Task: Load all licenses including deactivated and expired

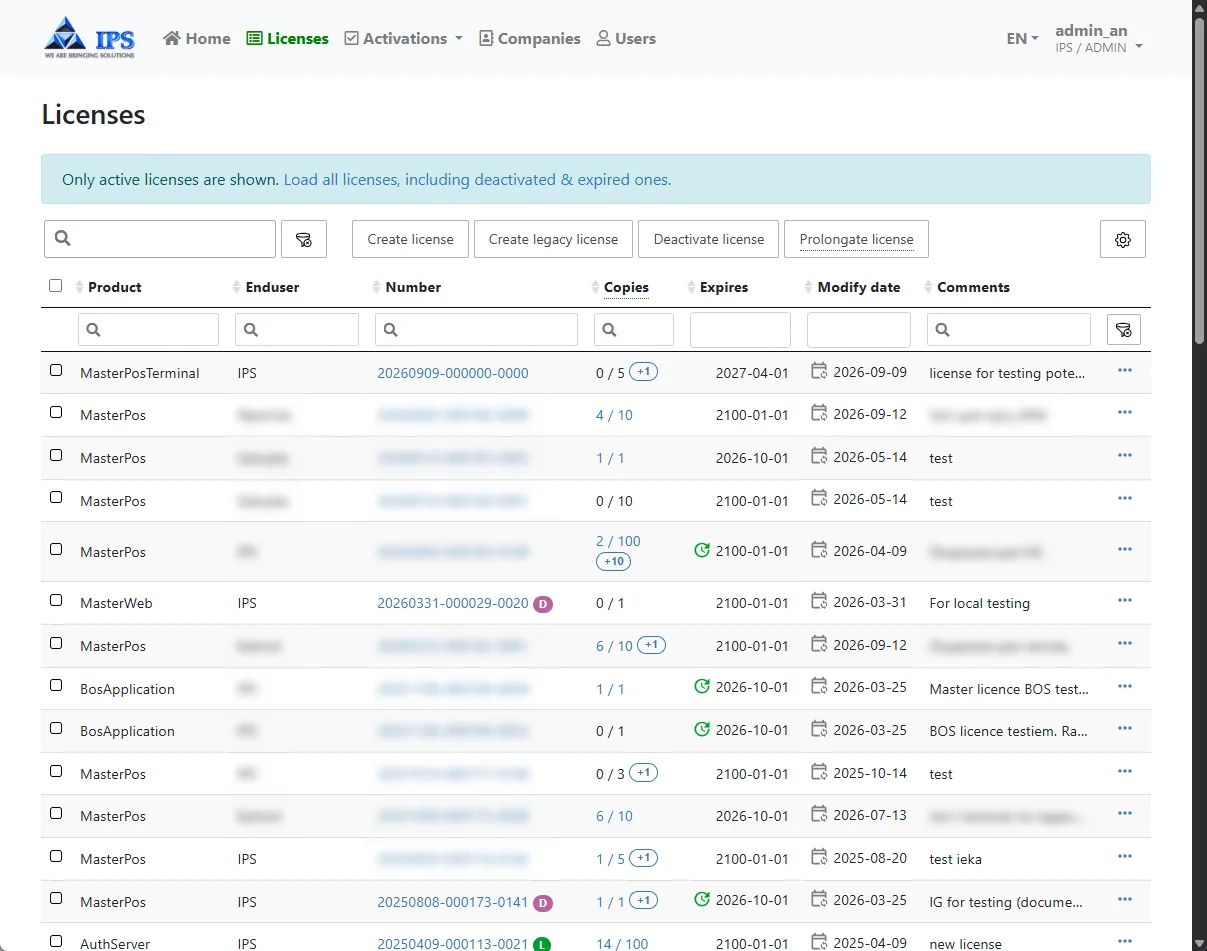Action: point(477,180)
